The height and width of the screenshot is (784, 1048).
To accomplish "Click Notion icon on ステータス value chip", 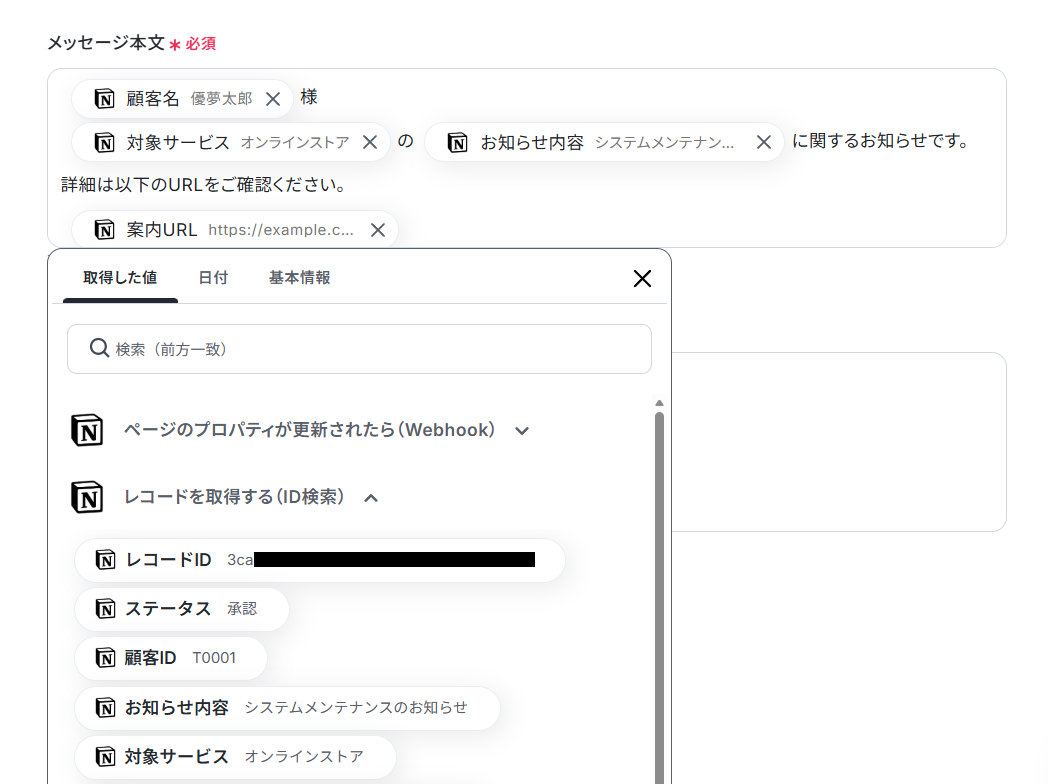I will click(x=105, y=609).
